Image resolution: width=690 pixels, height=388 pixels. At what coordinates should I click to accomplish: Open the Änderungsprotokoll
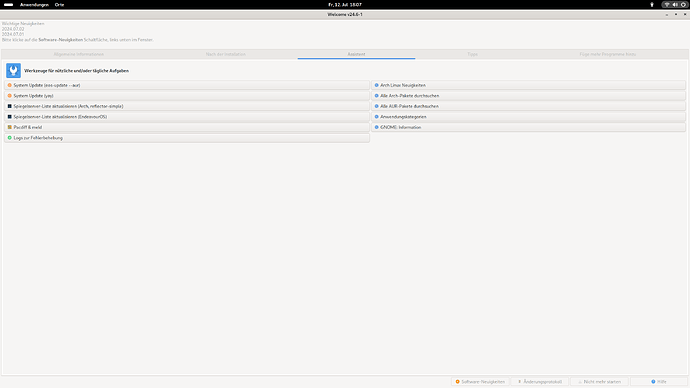point(540,381)
